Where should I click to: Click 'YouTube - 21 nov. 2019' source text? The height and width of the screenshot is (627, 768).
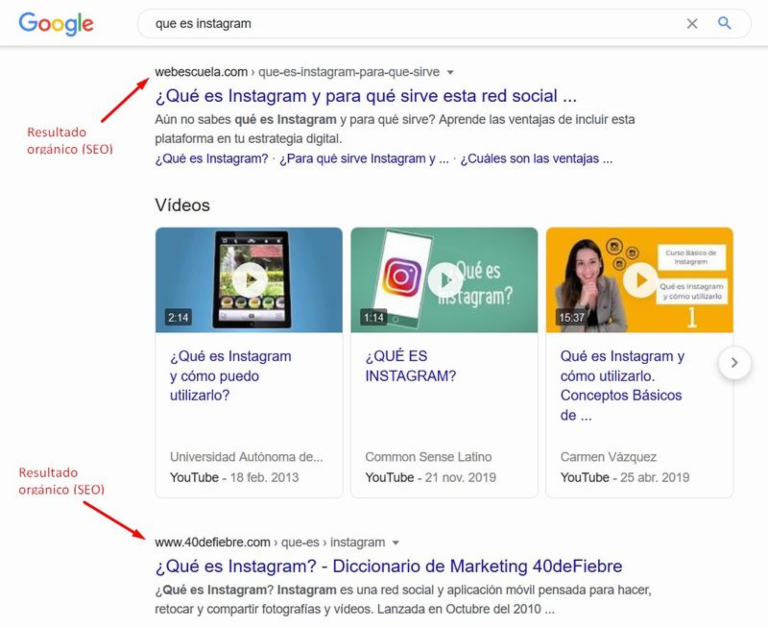tap(431, 478)
